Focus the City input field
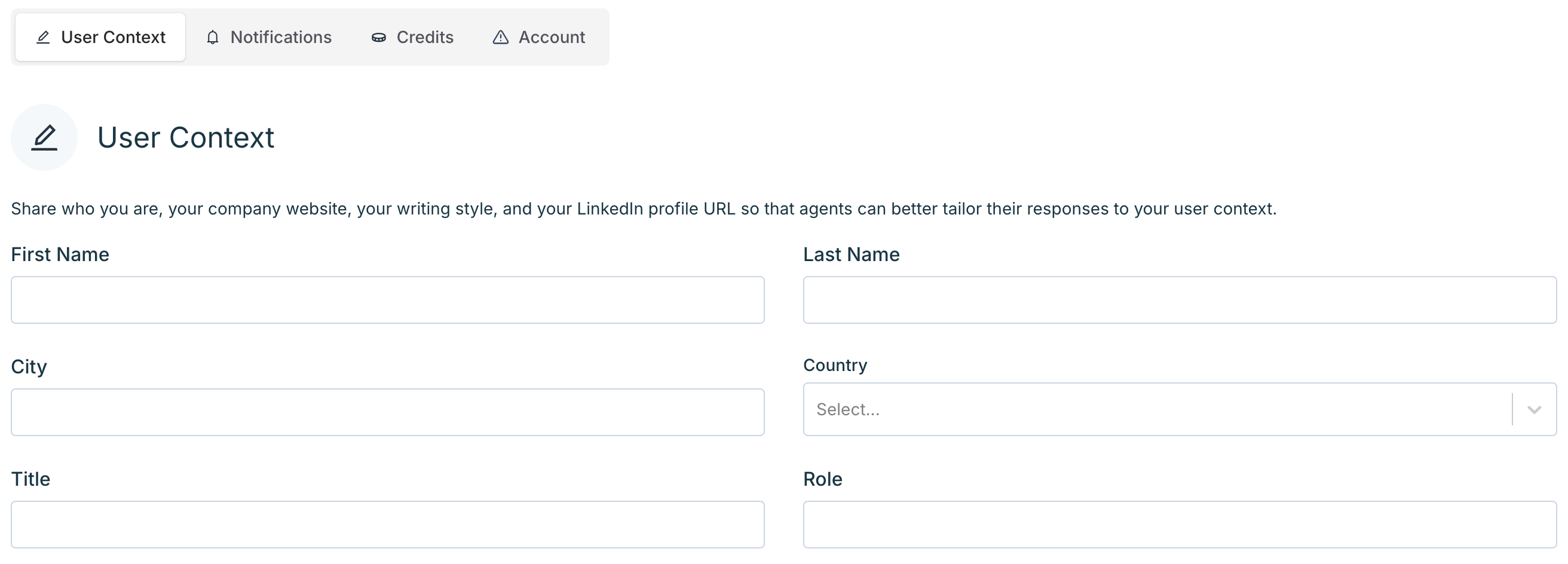The width and height of the screenshot is (1568, 564). (x=388, y=412)
